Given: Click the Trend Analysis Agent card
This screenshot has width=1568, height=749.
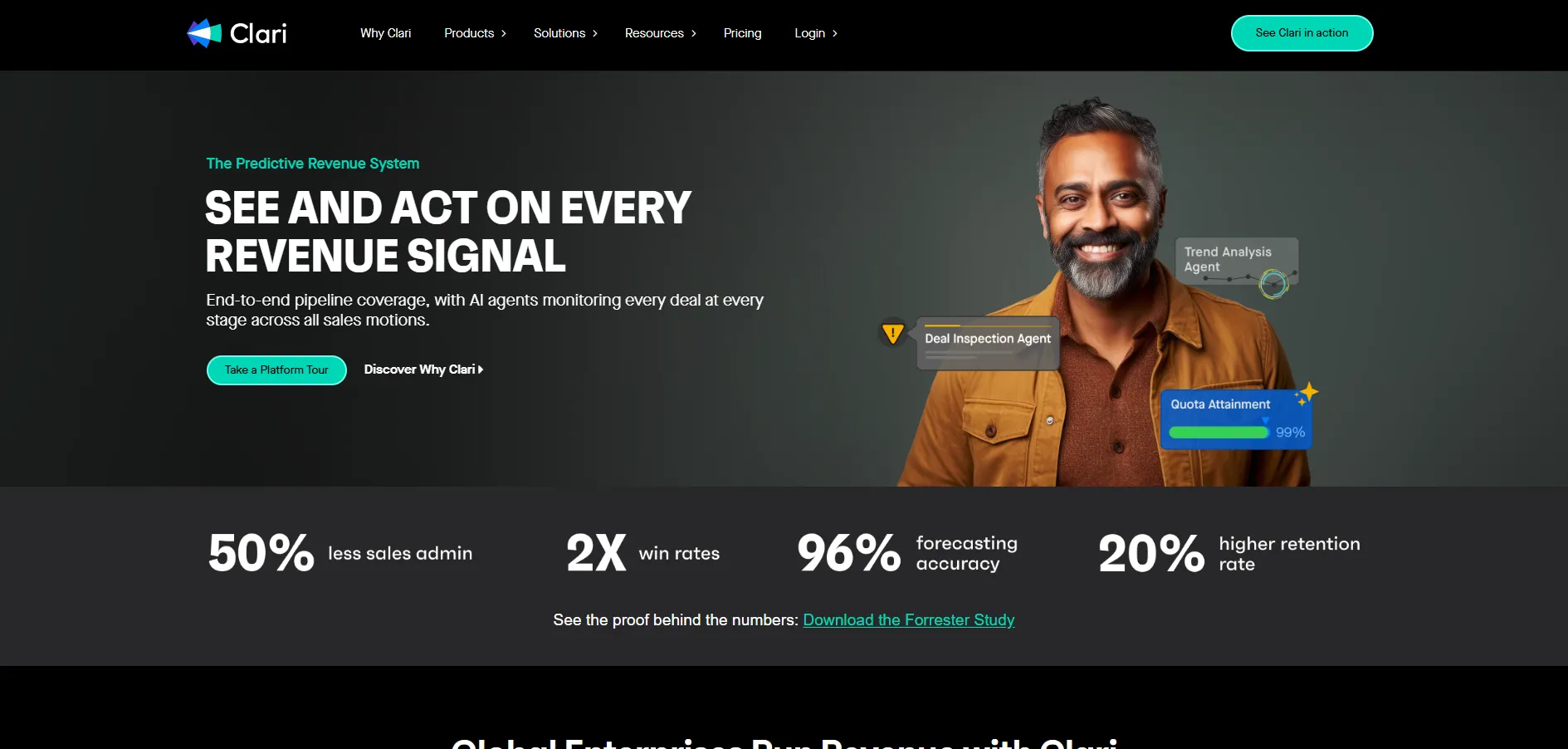Looking at the screenshot, I should [x=1237, y=261].
